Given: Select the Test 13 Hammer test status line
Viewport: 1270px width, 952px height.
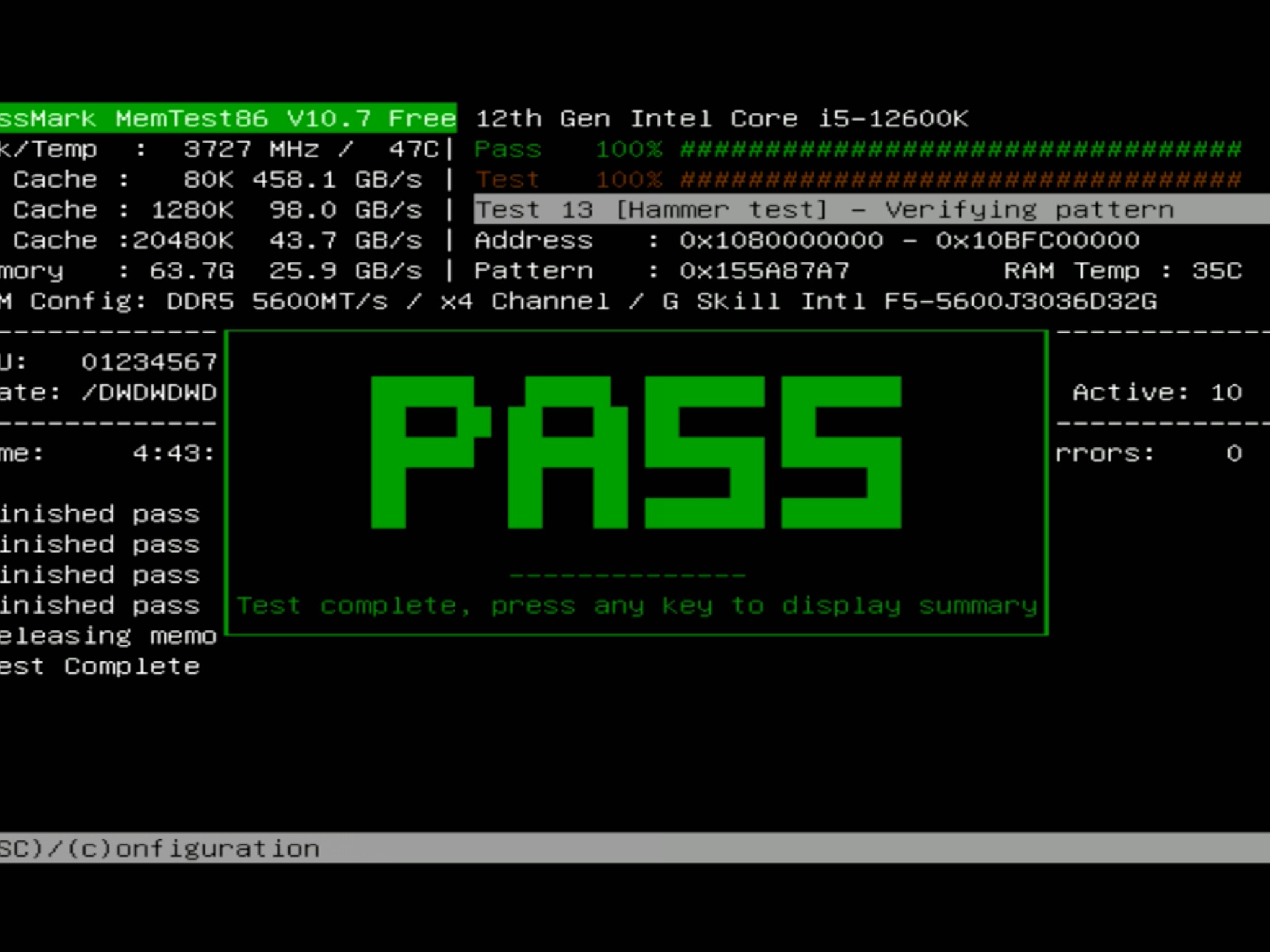Looking at the screenshot, I should point(824,210).
